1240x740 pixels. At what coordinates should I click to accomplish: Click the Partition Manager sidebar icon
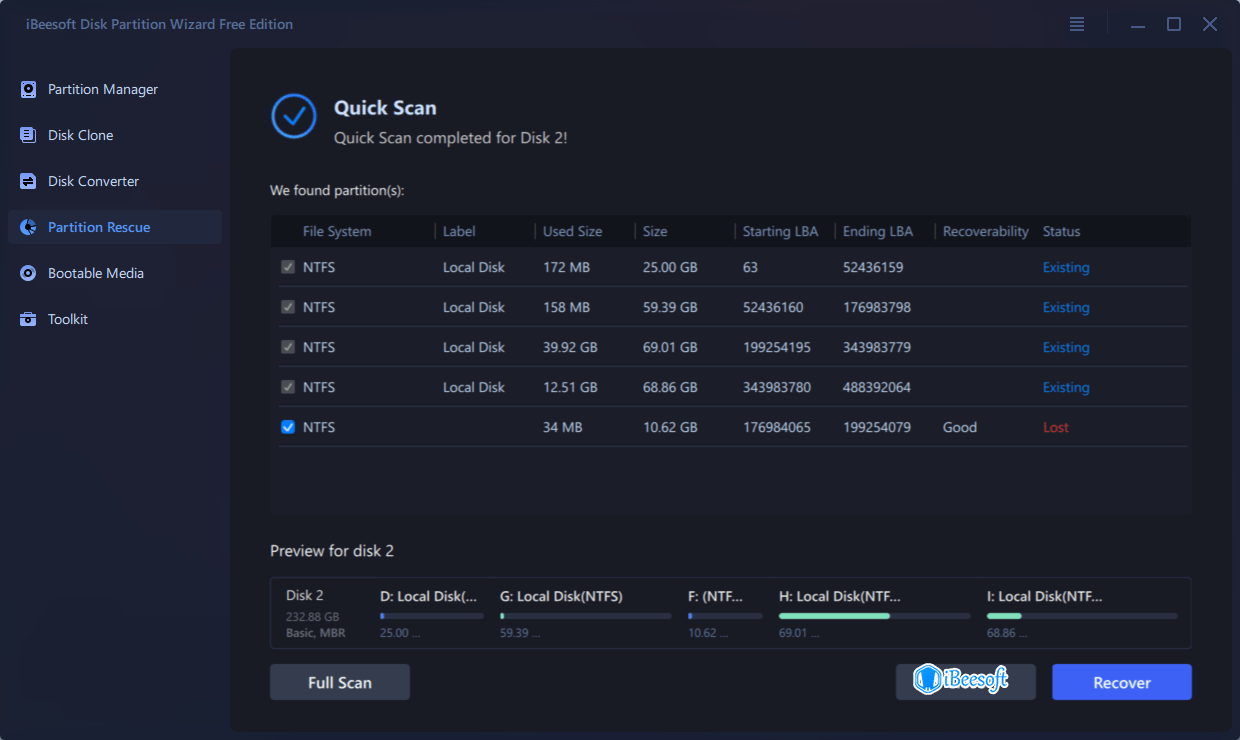pos(28,90)
